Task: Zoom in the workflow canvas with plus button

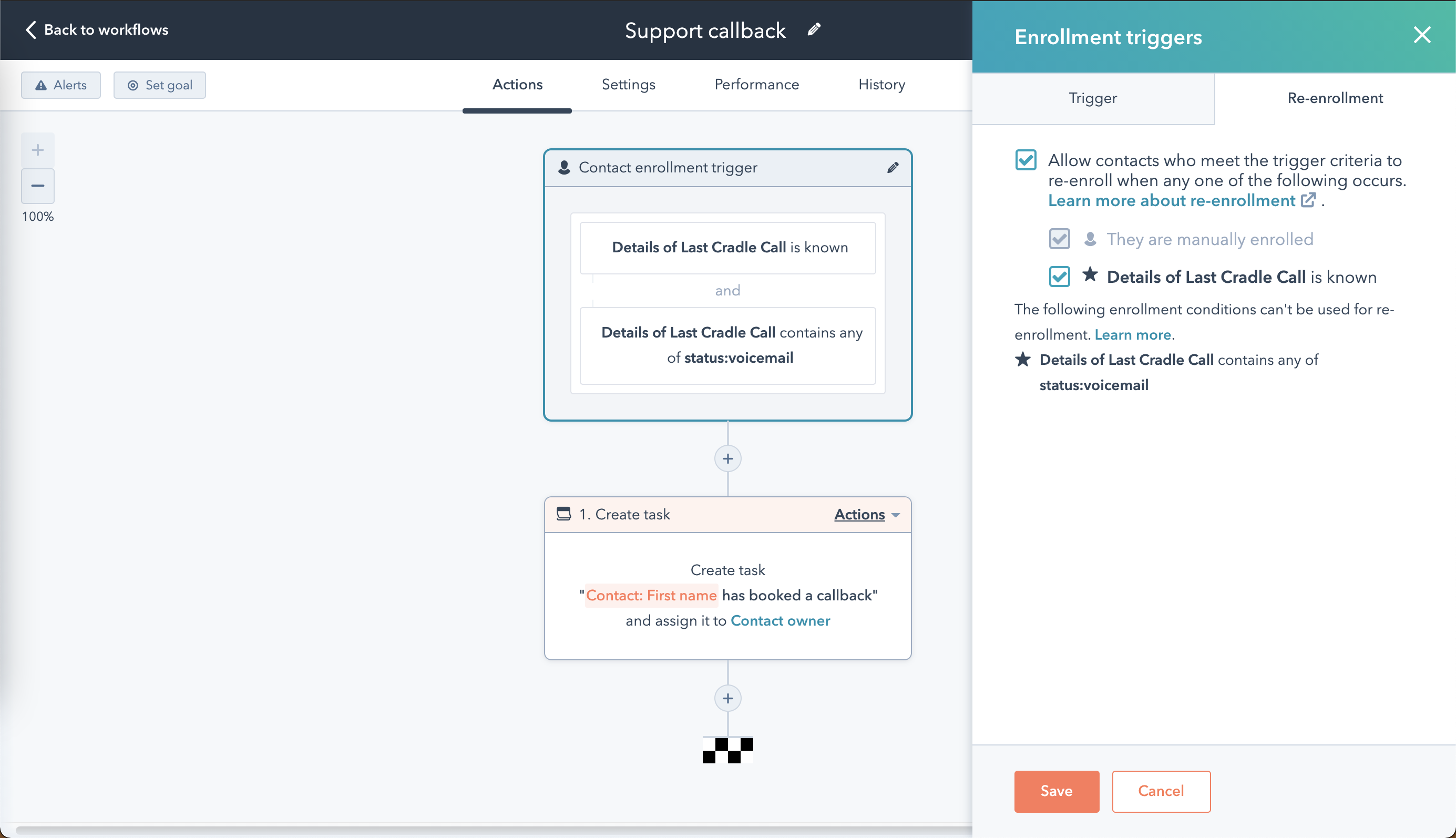Action: point(38,150)
